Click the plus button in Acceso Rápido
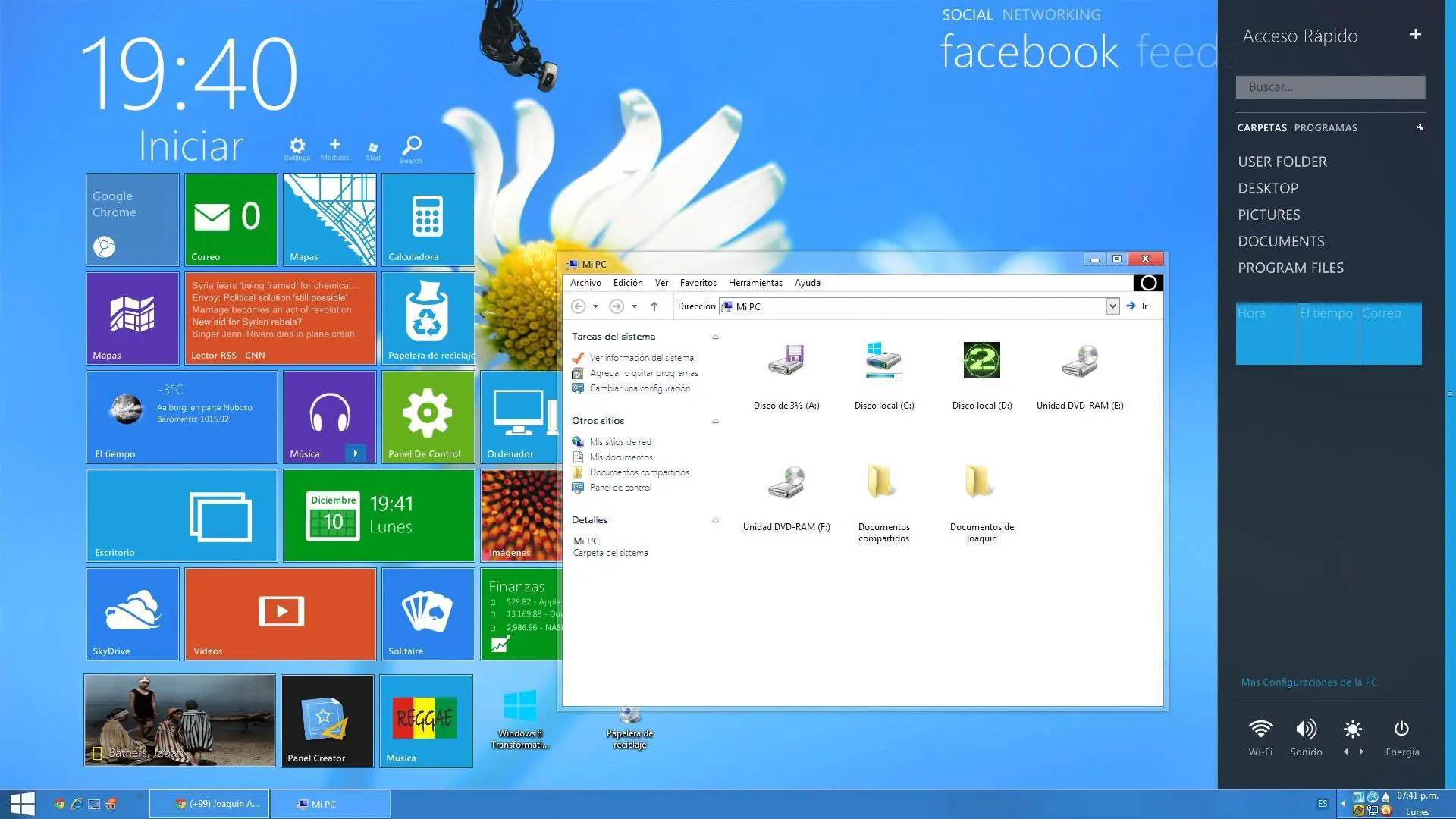This screenshot has width=1456, height=819. 1415,34
